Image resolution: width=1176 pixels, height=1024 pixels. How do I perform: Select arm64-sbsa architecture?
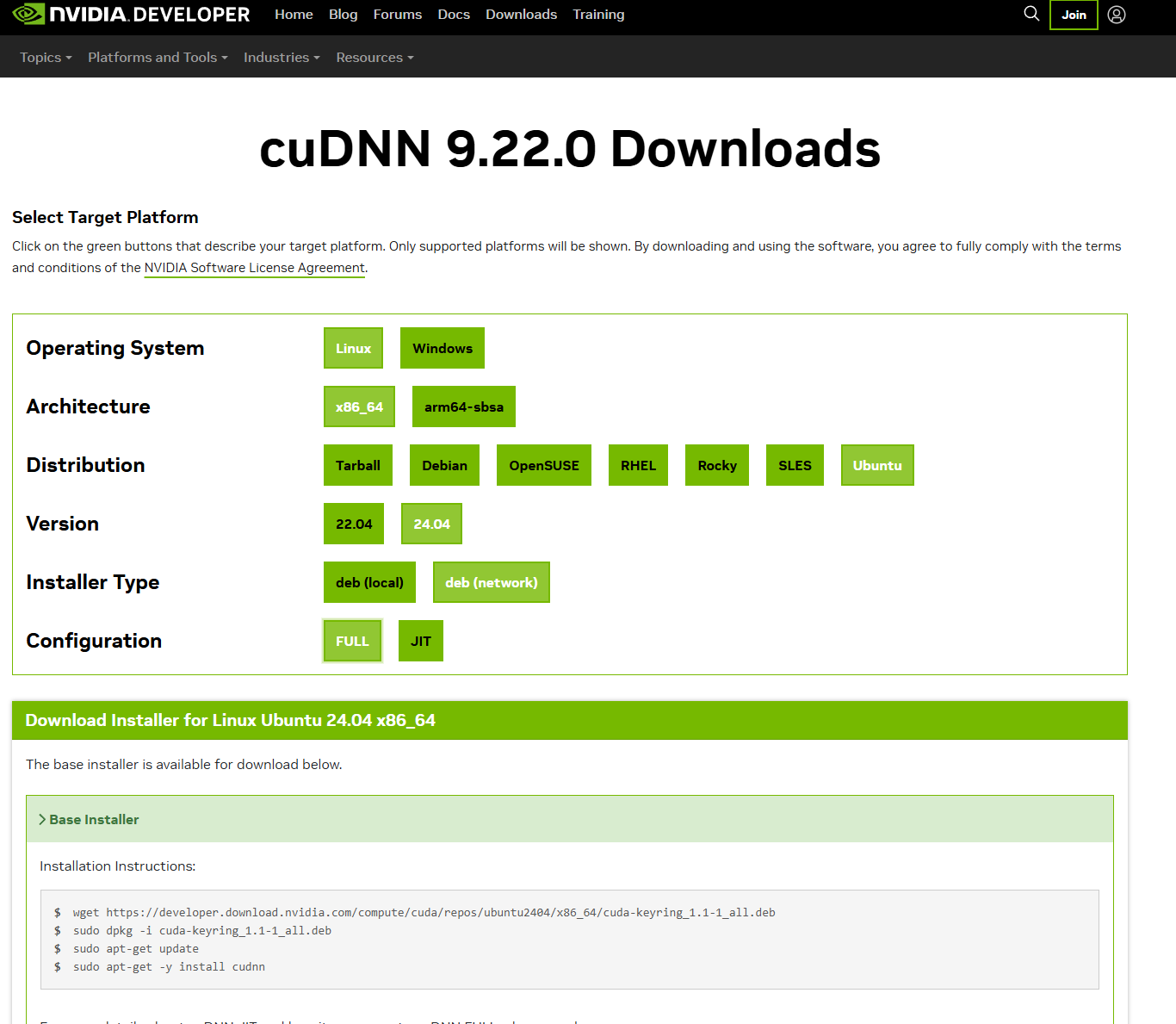[464, 406]
